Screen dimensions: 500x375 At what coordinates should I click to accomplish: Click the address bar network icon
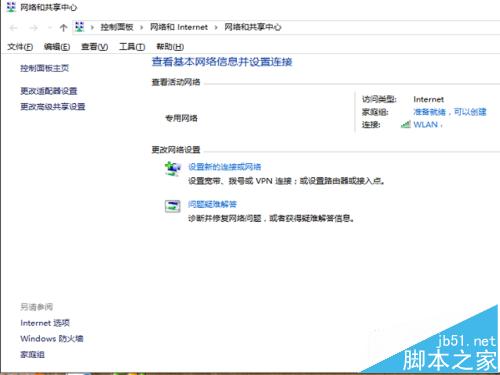coord(79,27)
